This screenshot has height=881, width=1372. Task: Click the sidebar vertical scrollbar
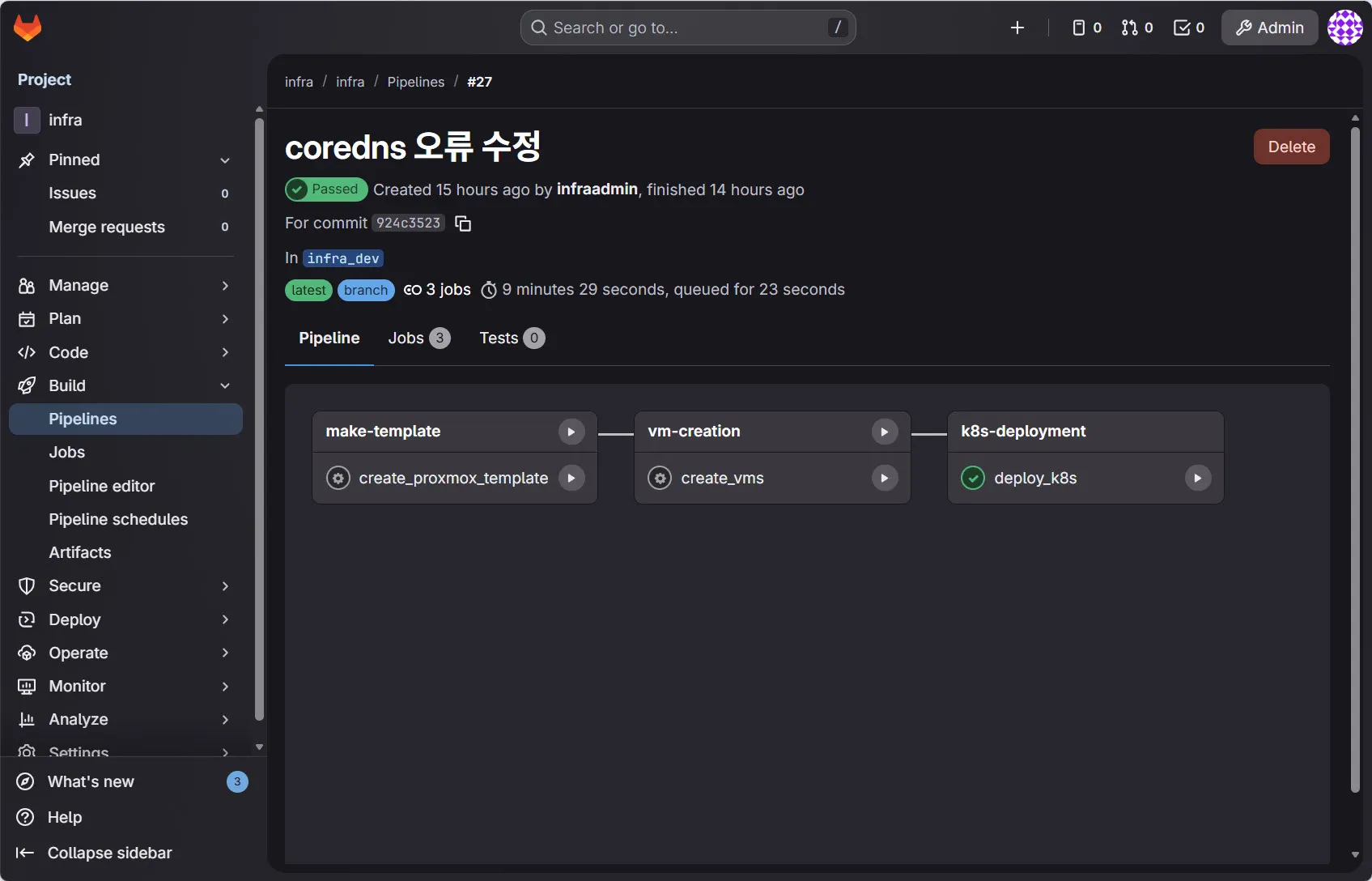coord(259,419)
